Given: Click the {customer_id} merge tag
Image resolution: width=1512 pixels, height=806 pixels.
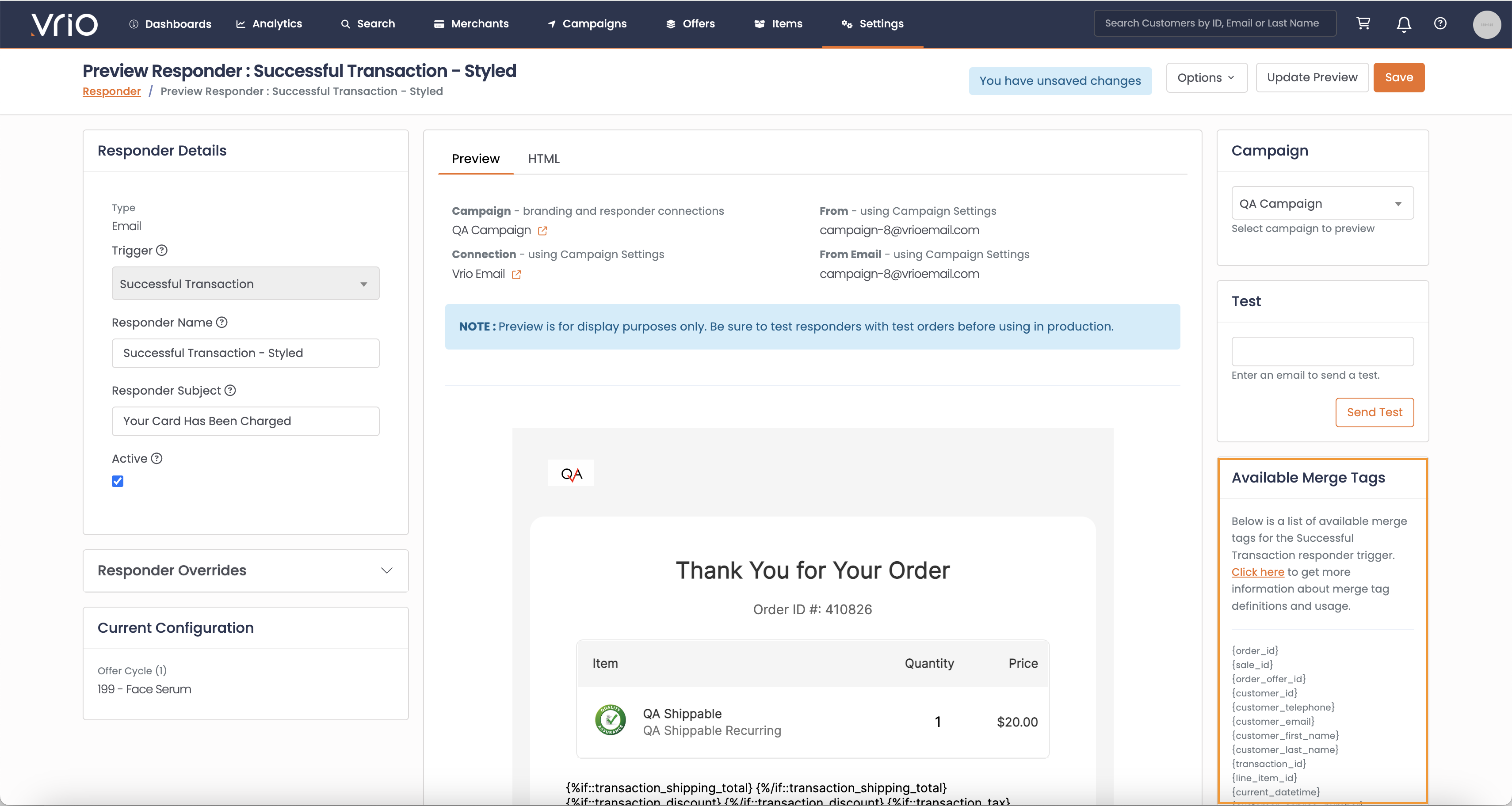Looking at the screenshot, I should pos(1264,693).
